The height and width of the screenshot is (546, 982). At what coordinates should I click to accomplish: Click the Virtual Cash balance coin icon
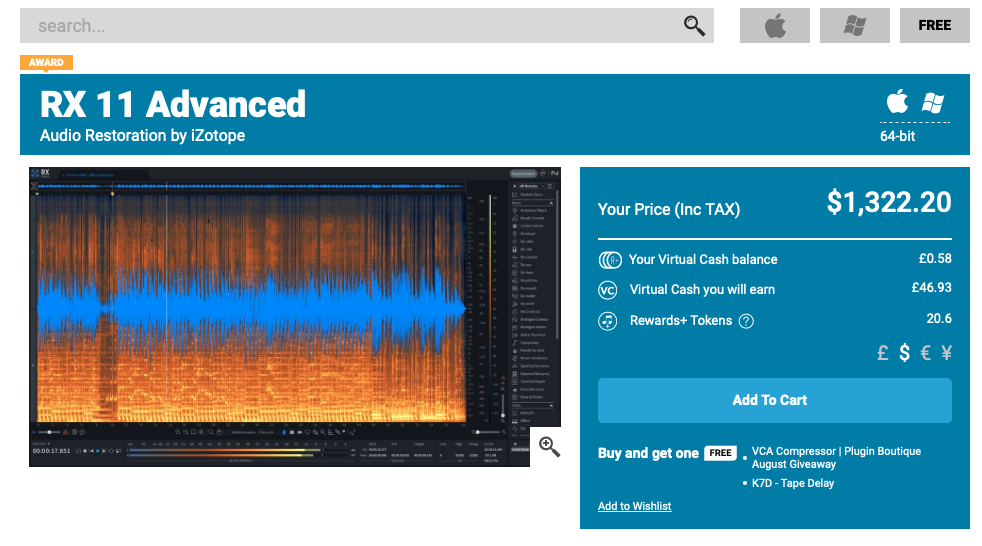(610, 259)
